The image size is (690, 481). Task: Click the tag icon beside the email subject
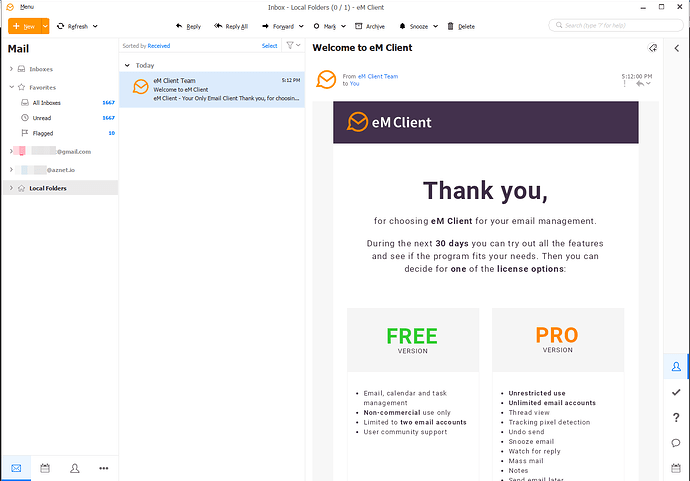[x=652, y=47]
